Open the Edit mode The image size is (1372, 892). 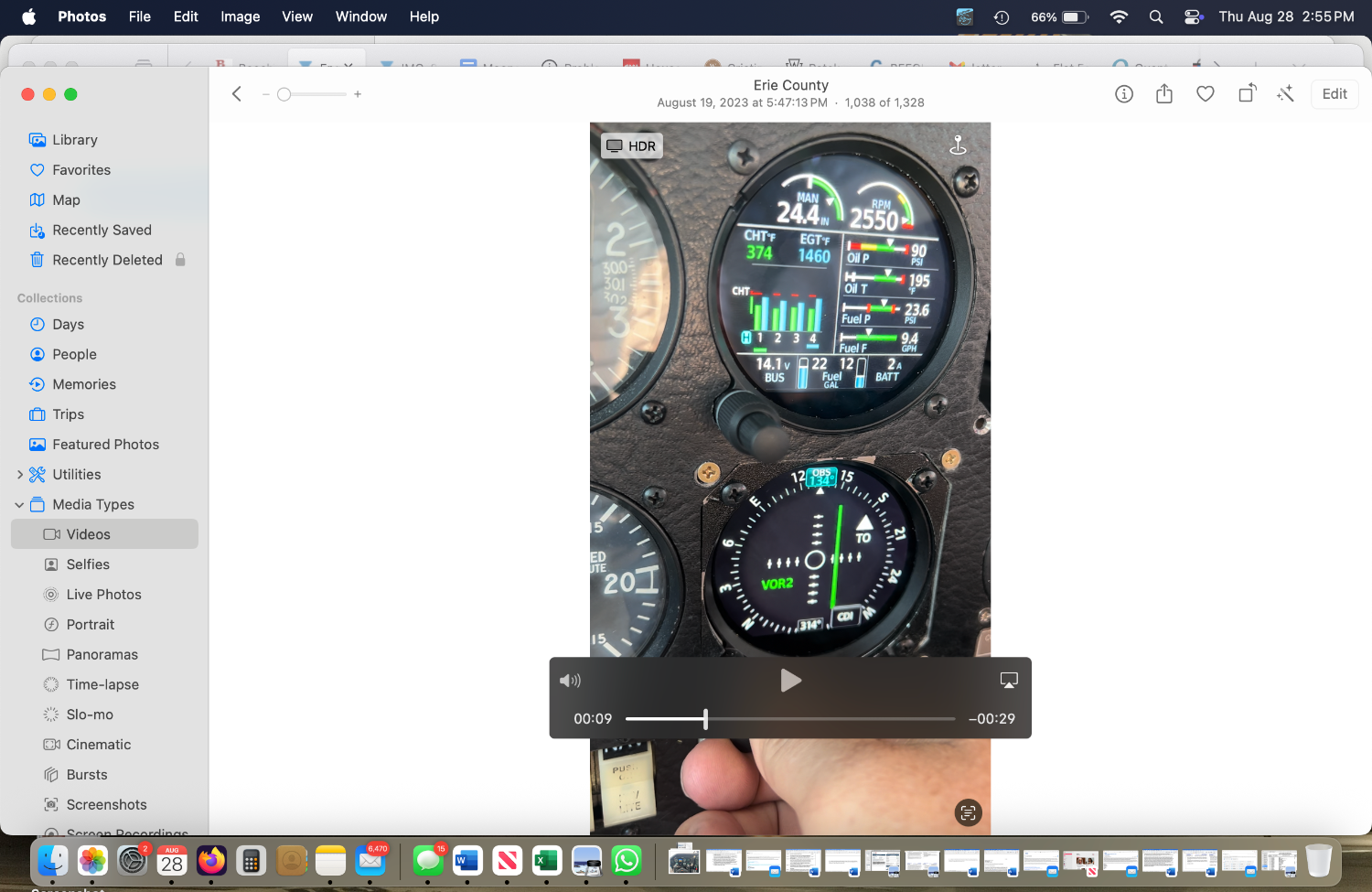coord(1334,94)
